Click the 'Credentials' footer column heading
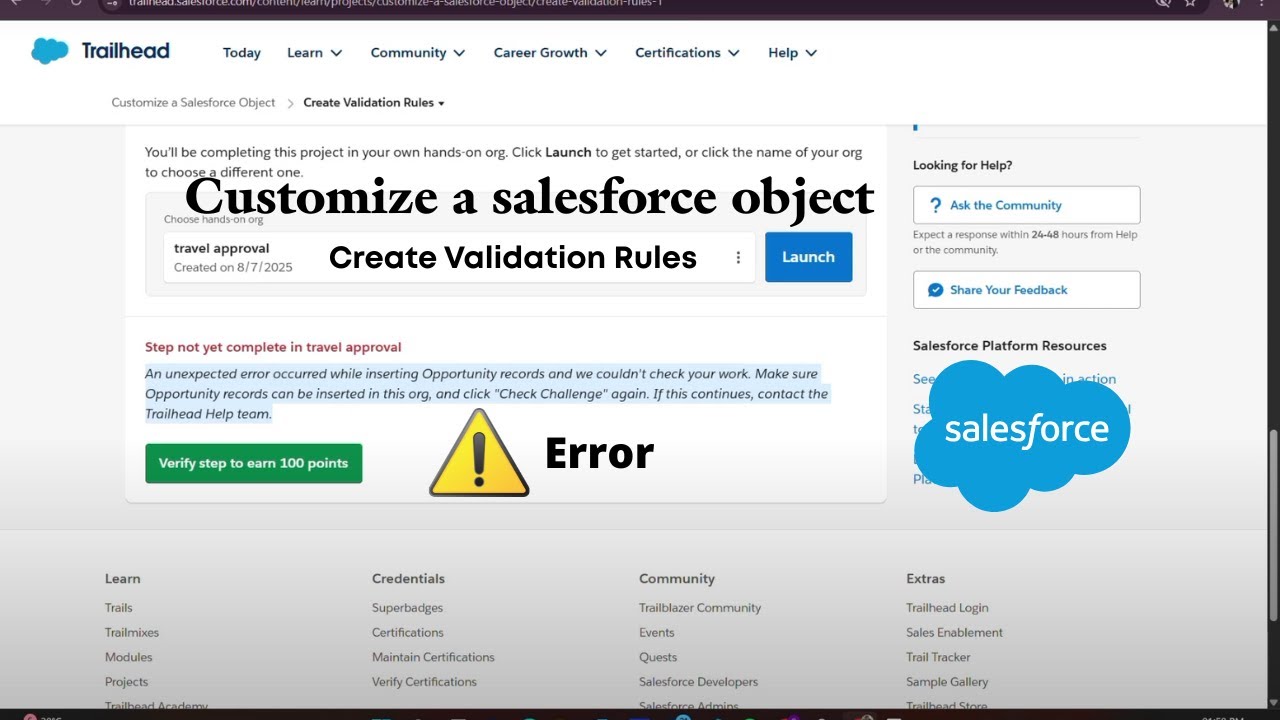The height and width of the screenshot is (720, 1280). pyautogui.click(x=408, y=579)
